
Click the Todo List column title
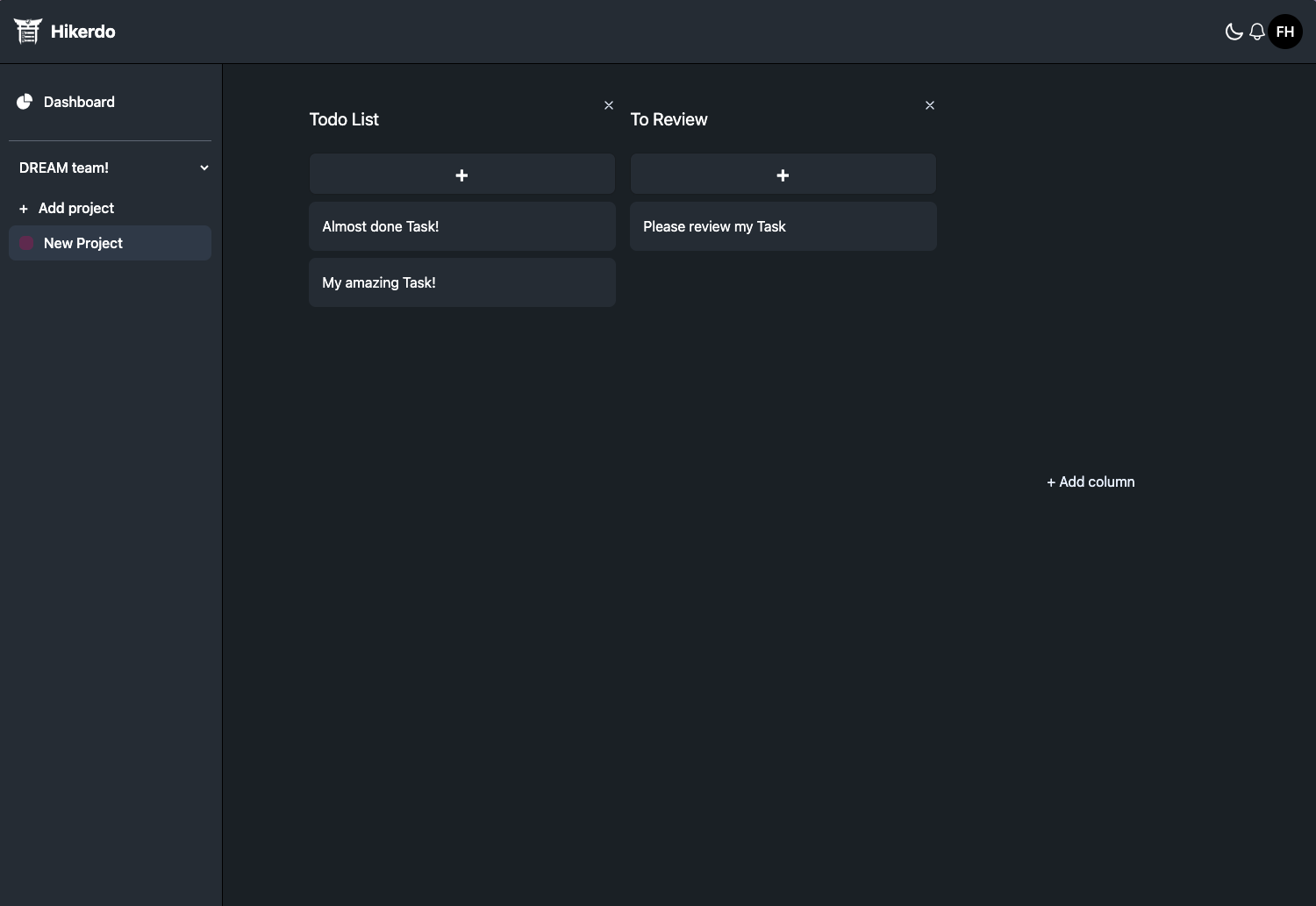[x=344, y=119]
